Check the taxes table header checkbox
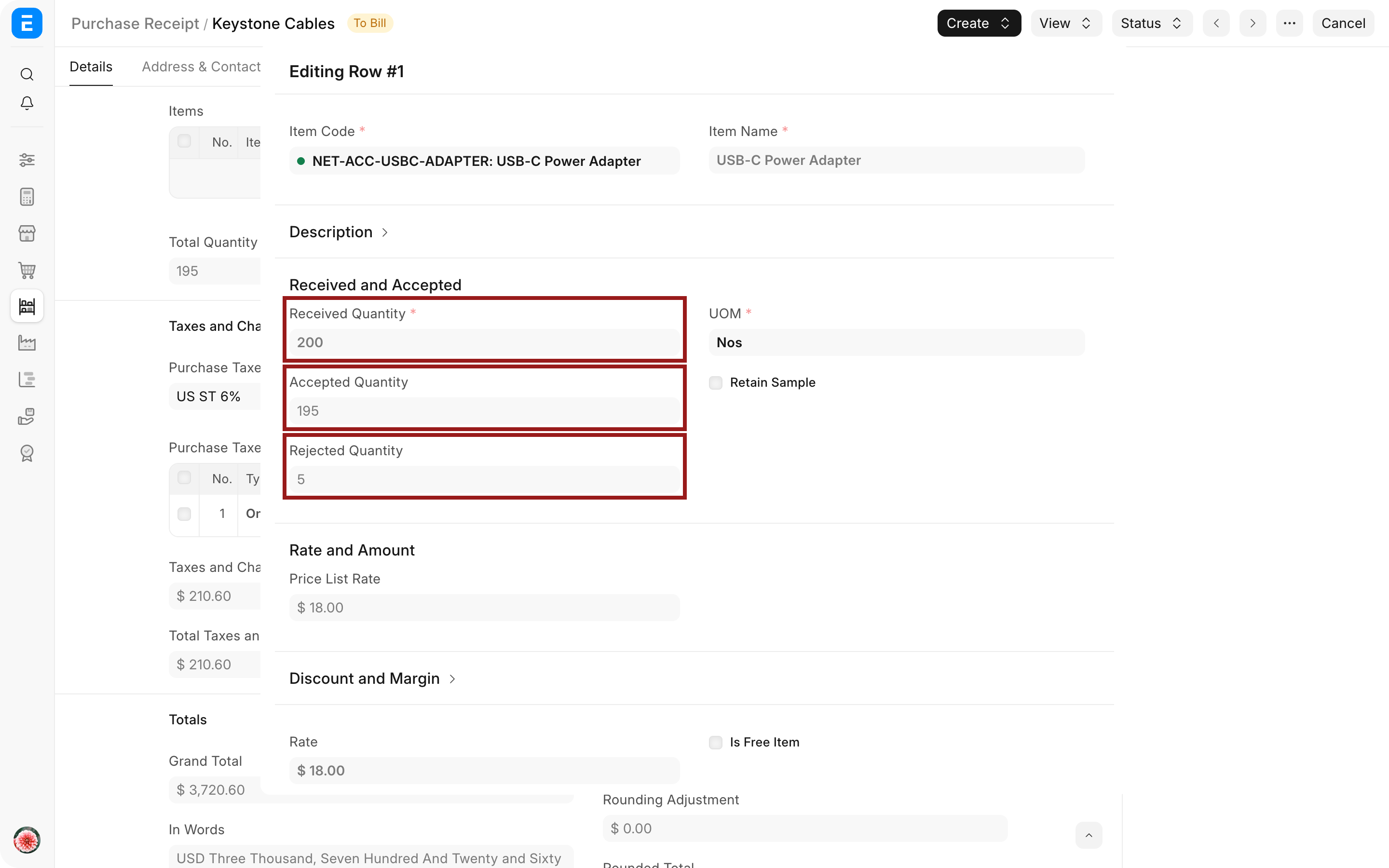 184,477
